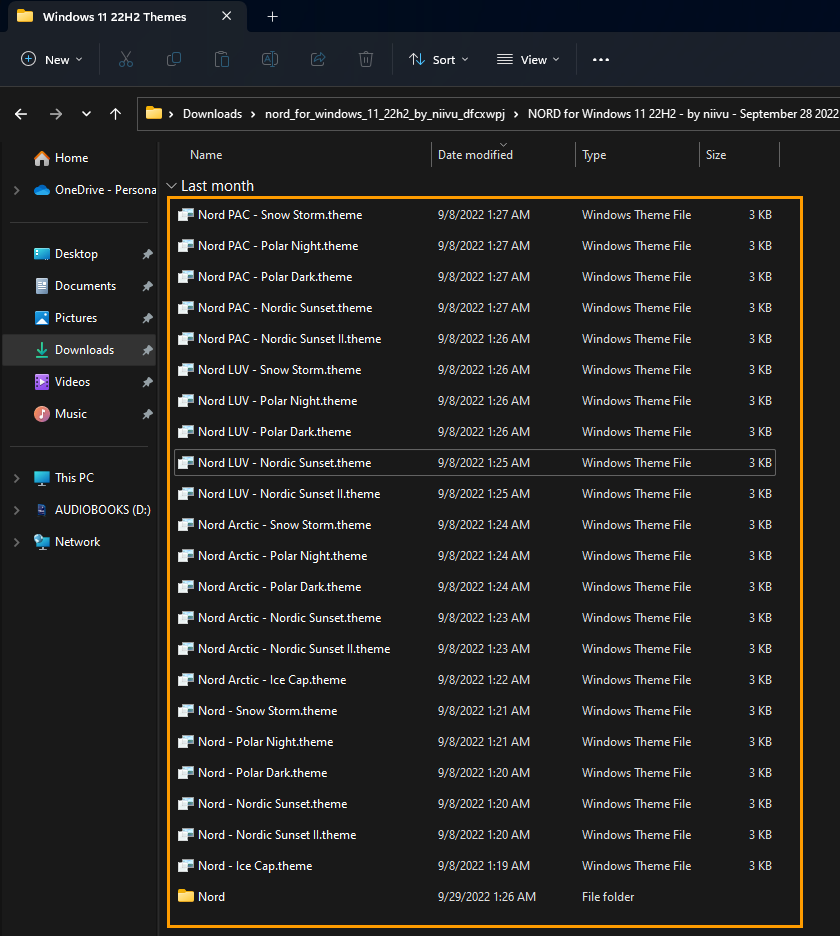840x936 pixels.
Task: Click nord_for_windows_11_22h2 breadcrumb segment
Action: (x=385, y=114)
